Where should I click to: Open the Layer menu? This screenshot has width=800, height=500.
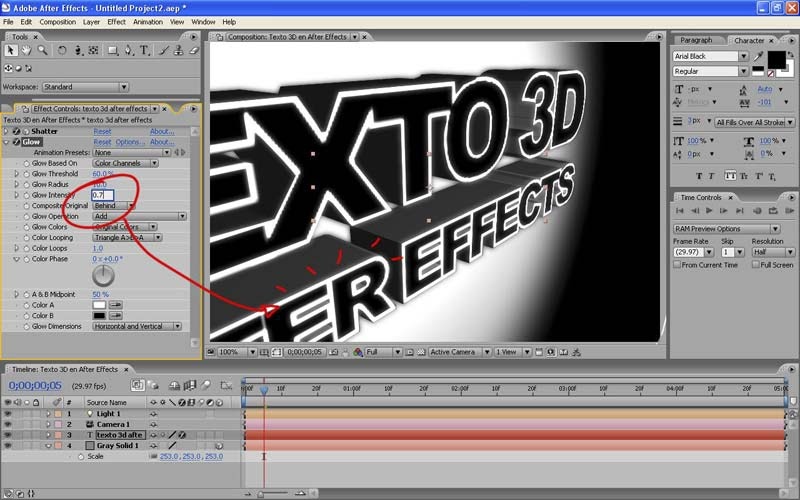point(91,22)
